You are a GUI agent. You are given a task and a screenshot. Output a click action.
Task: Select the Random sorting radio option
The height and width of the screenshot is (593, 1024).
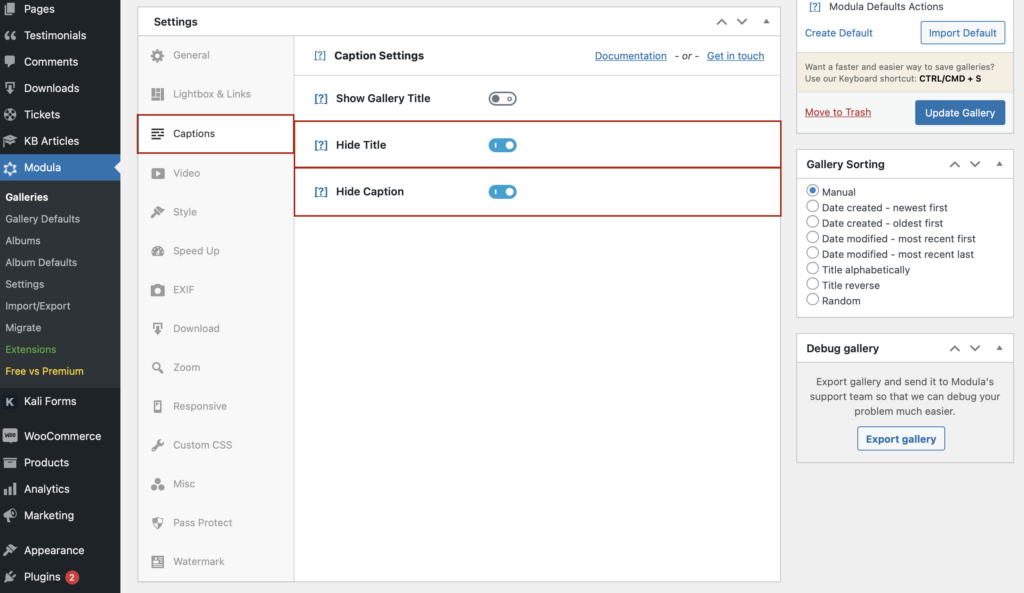813,300
